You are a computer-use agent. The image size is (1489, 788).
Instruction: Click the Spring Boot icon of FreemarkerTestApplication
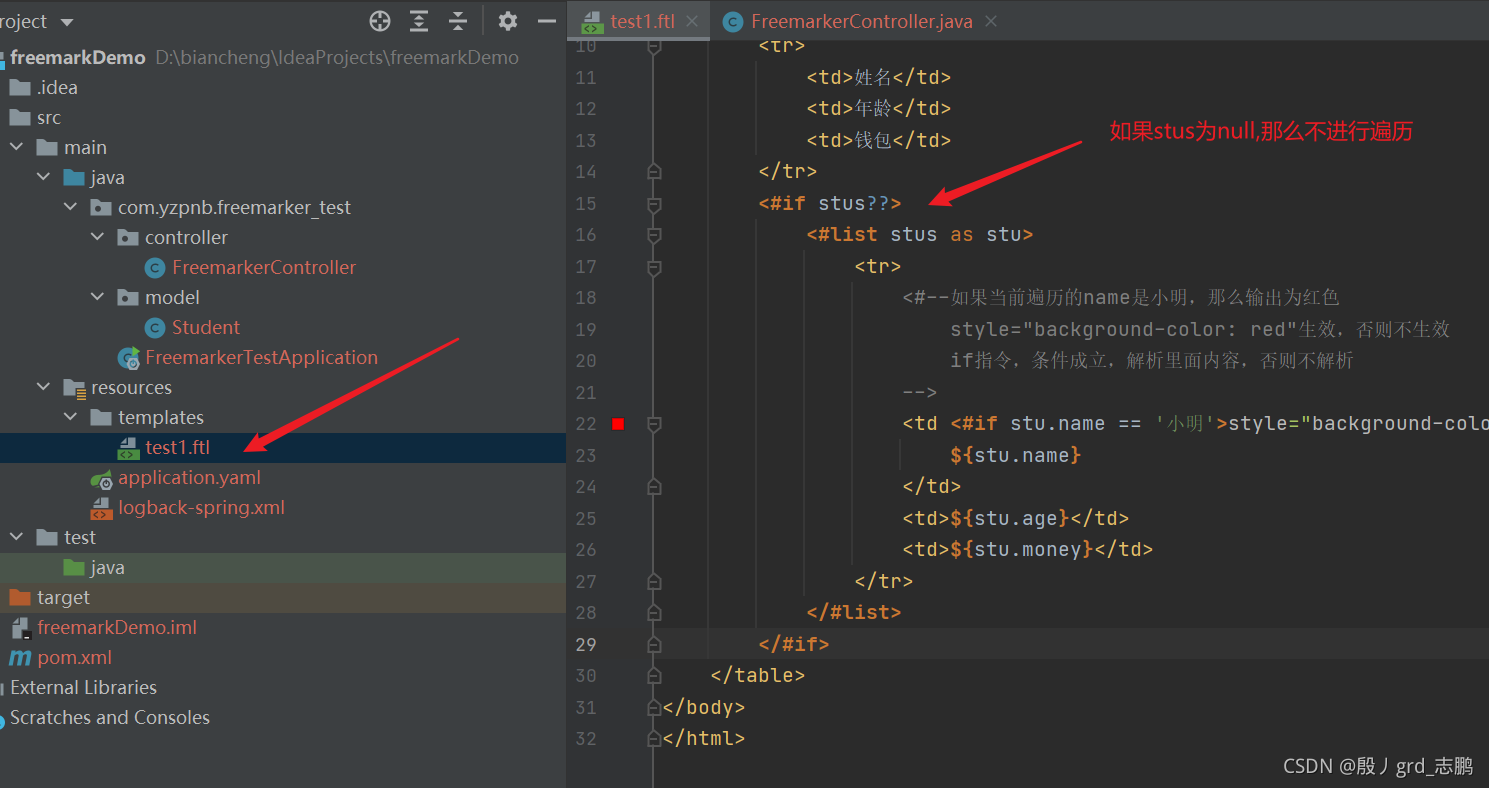click(x=128, y=357)
